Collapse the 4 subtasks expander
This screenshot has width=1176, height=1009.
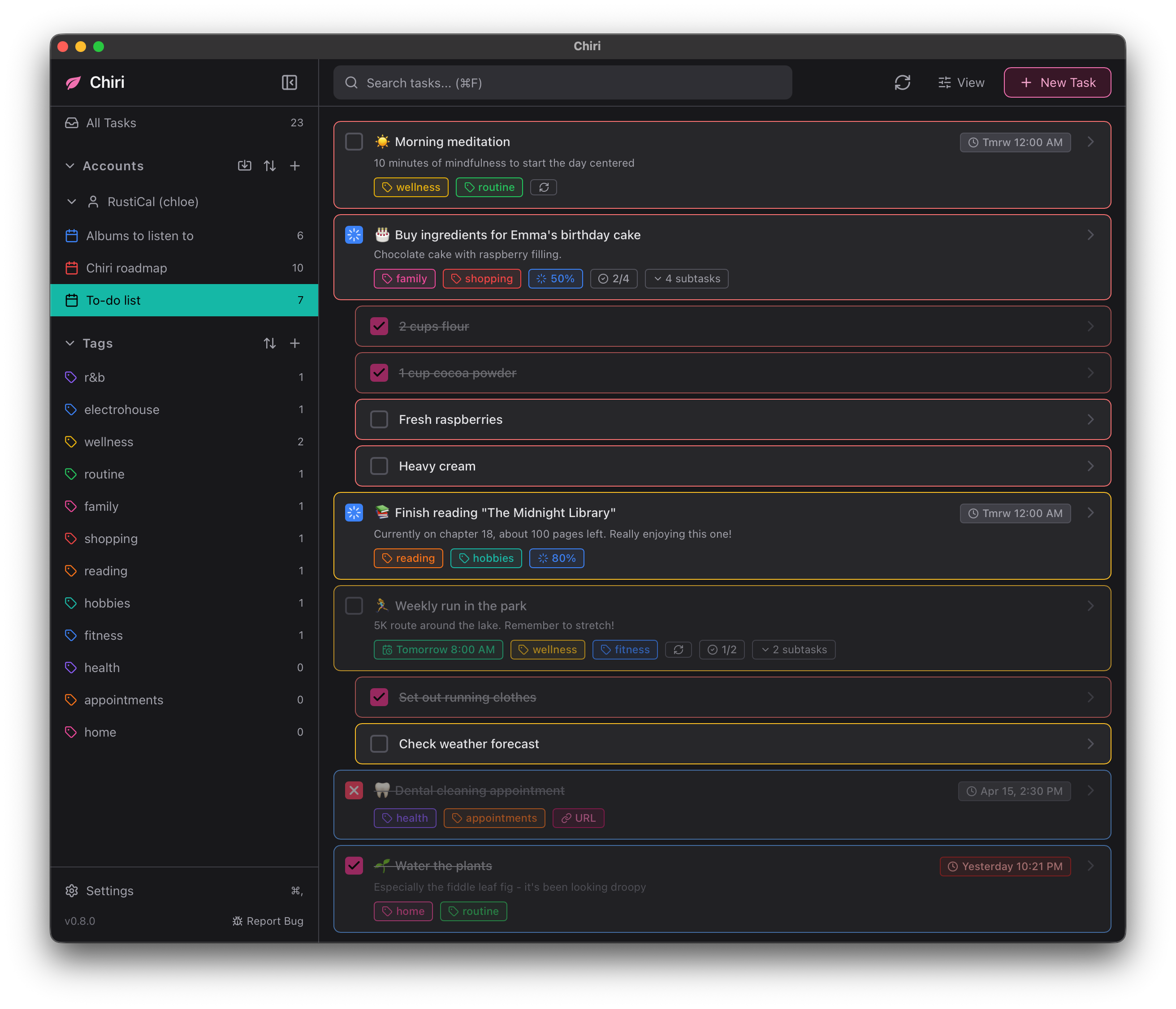coord(686,279)
